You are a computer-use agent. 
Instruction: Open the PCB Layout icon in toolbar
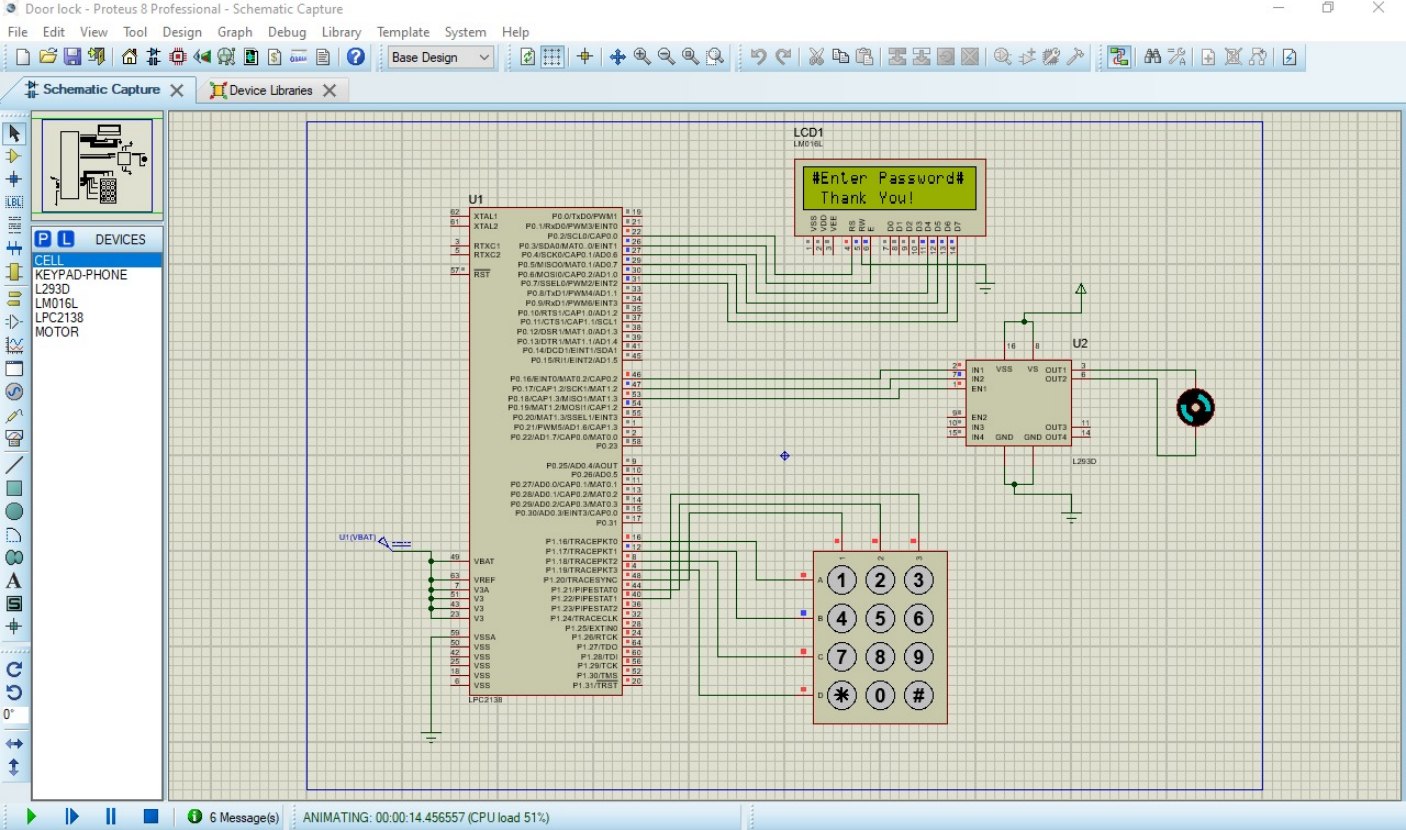(x=178, y=57)
